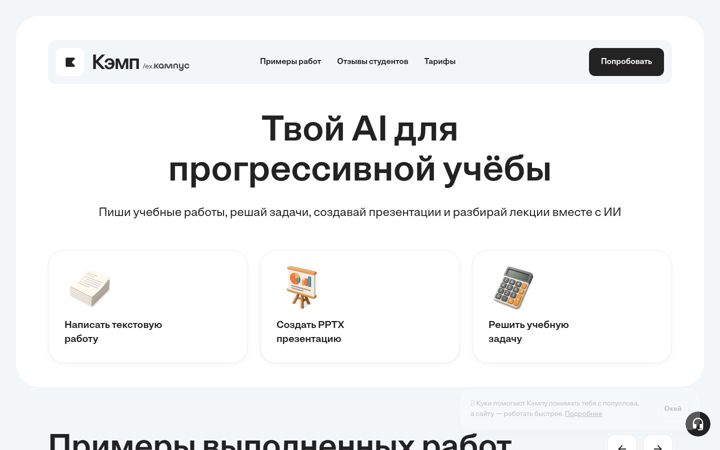Screen dimensions: 720x450
Task: Click the calculator icon
Action: 513,287
